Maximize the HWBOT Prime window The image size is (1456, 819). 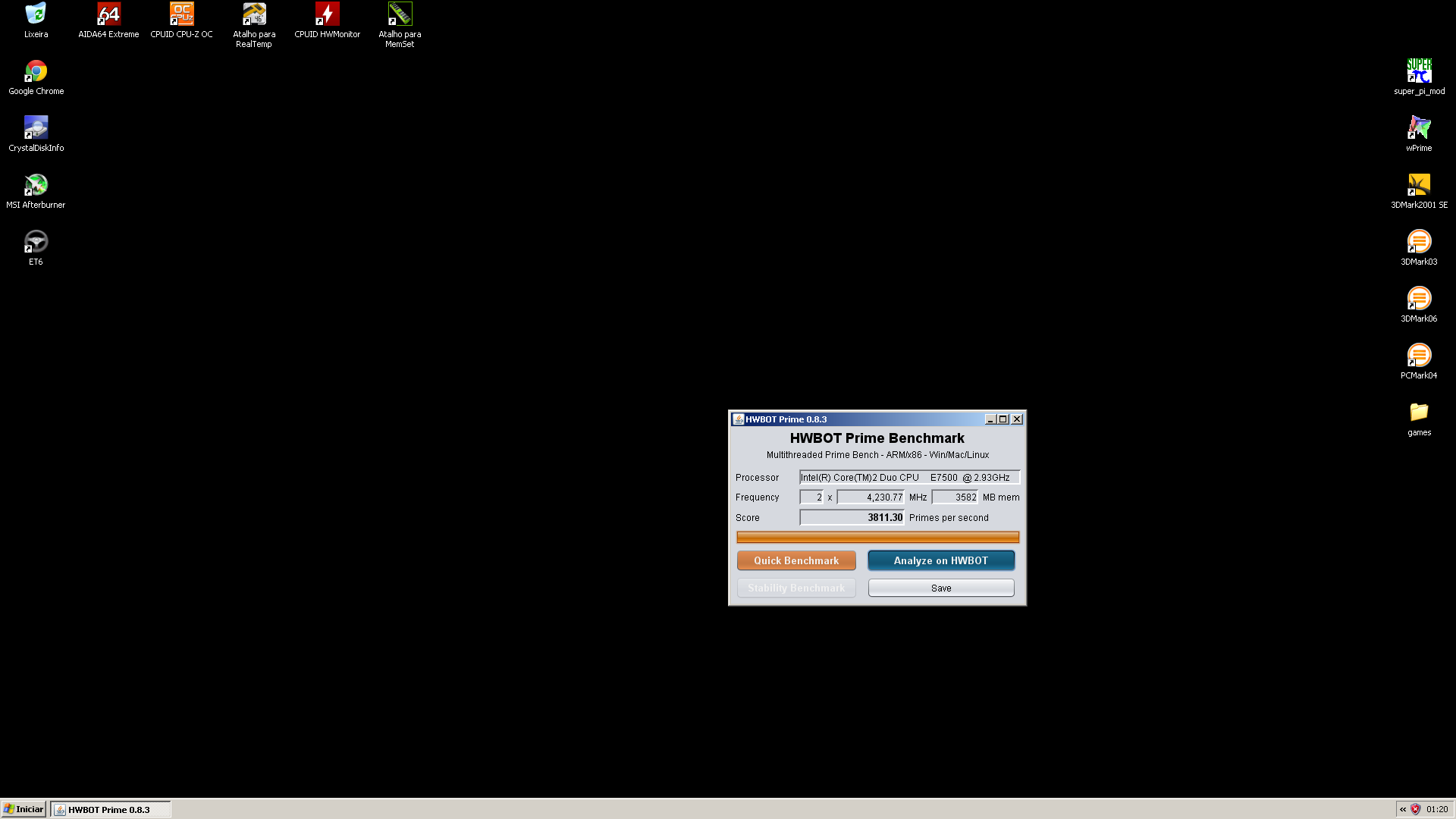[1003, 419]
